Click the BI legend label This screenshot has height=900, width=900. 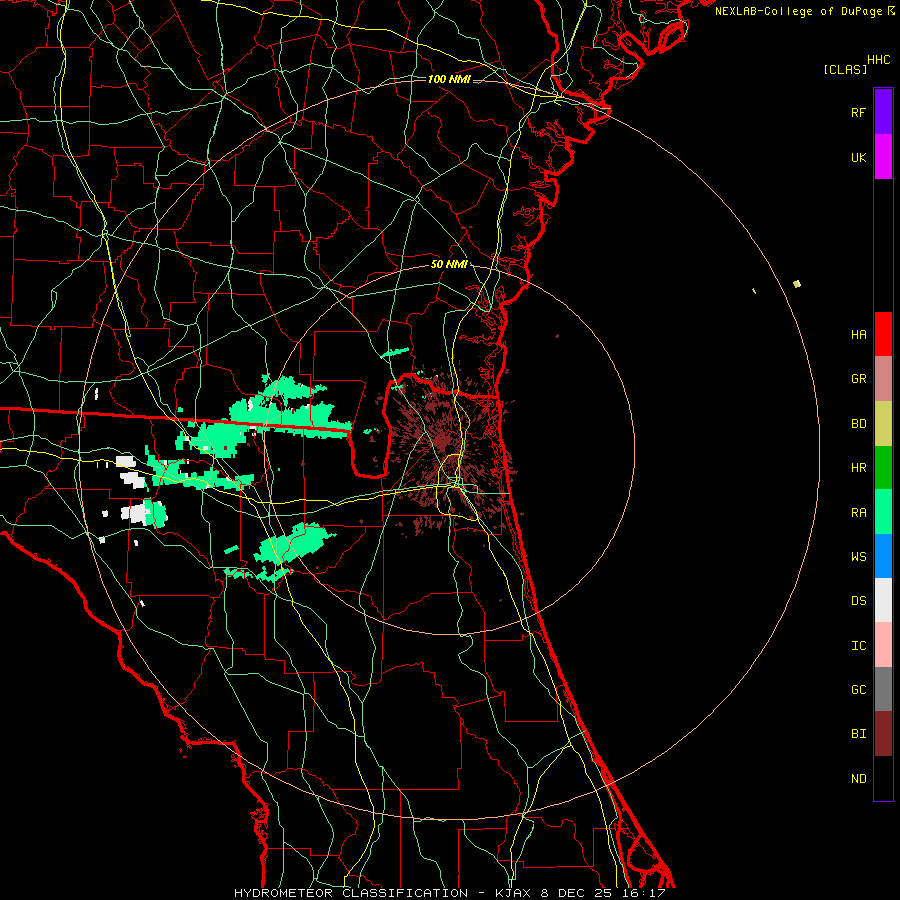tap(858, 734)
